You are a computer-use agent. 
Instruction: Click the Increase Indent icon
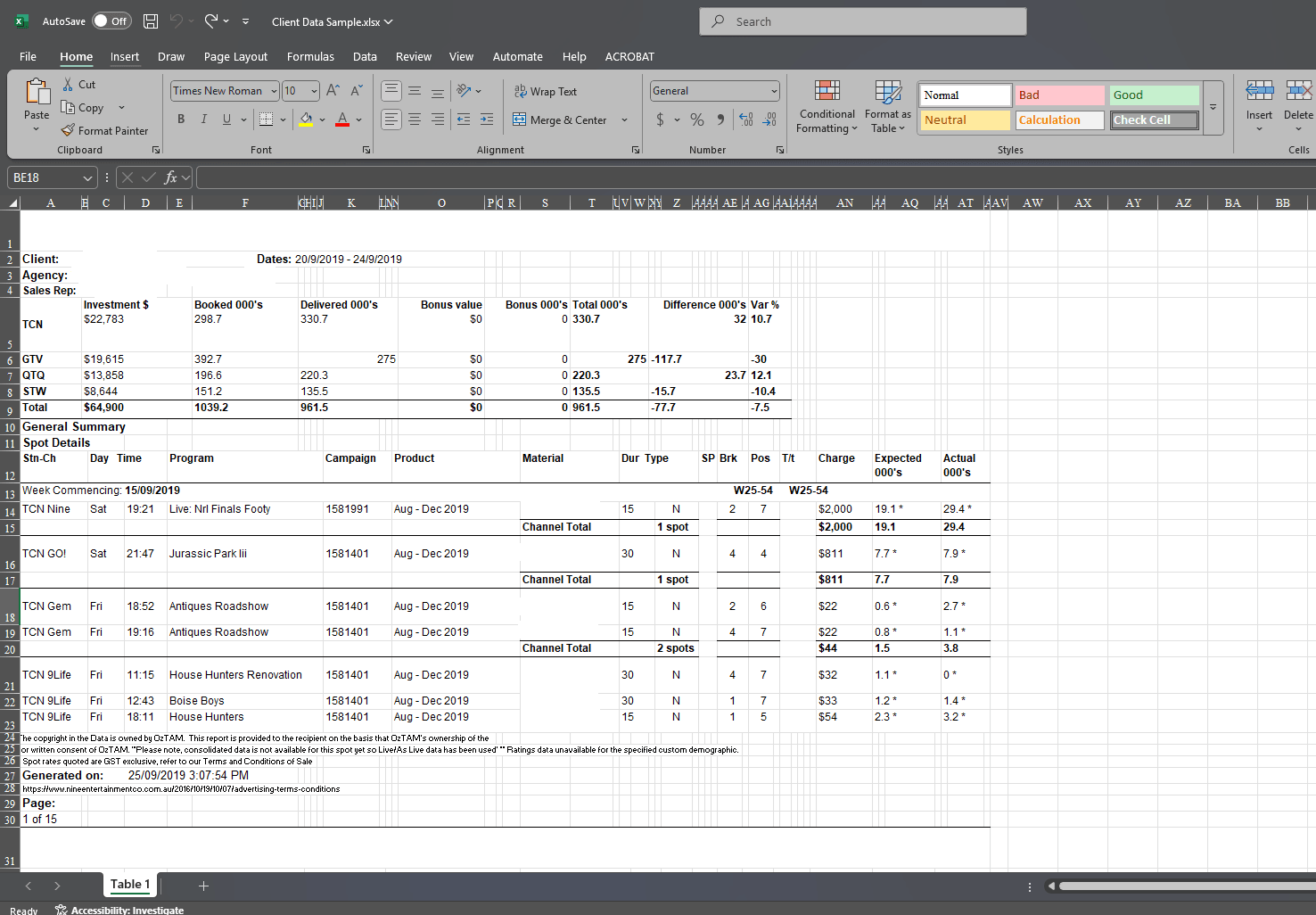tap(487, 119)
